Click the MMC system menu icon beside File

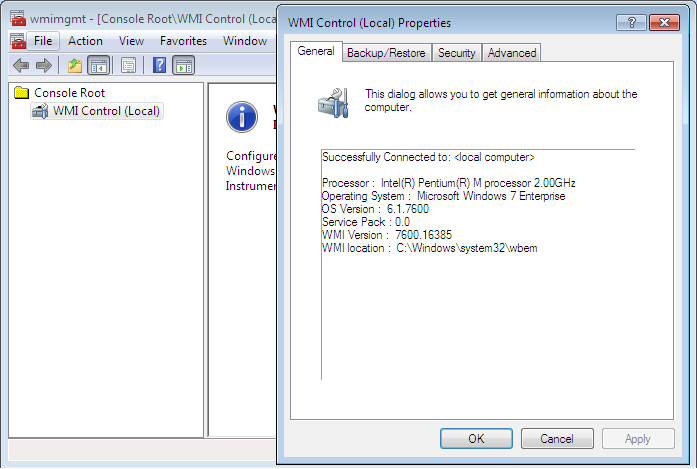tap(18, 41)
